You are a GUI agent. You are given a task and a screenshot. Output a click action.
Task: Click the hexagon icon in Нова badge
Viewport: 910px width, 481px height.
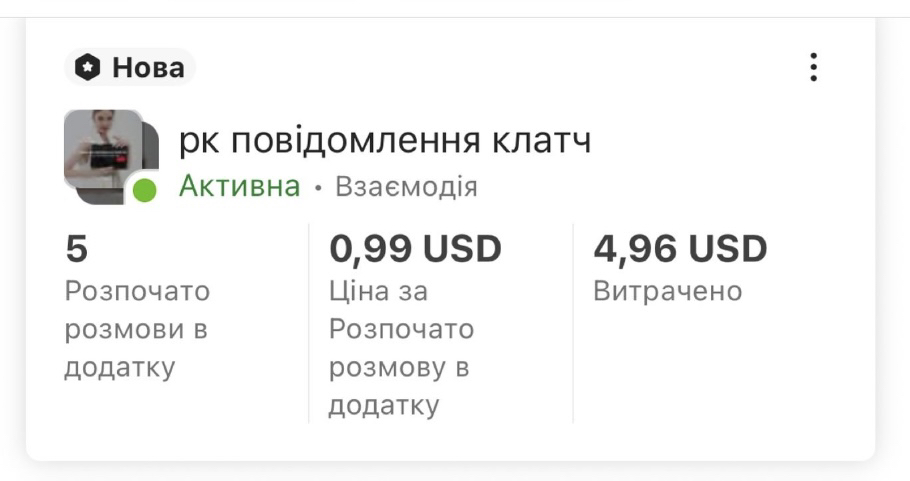89,68
